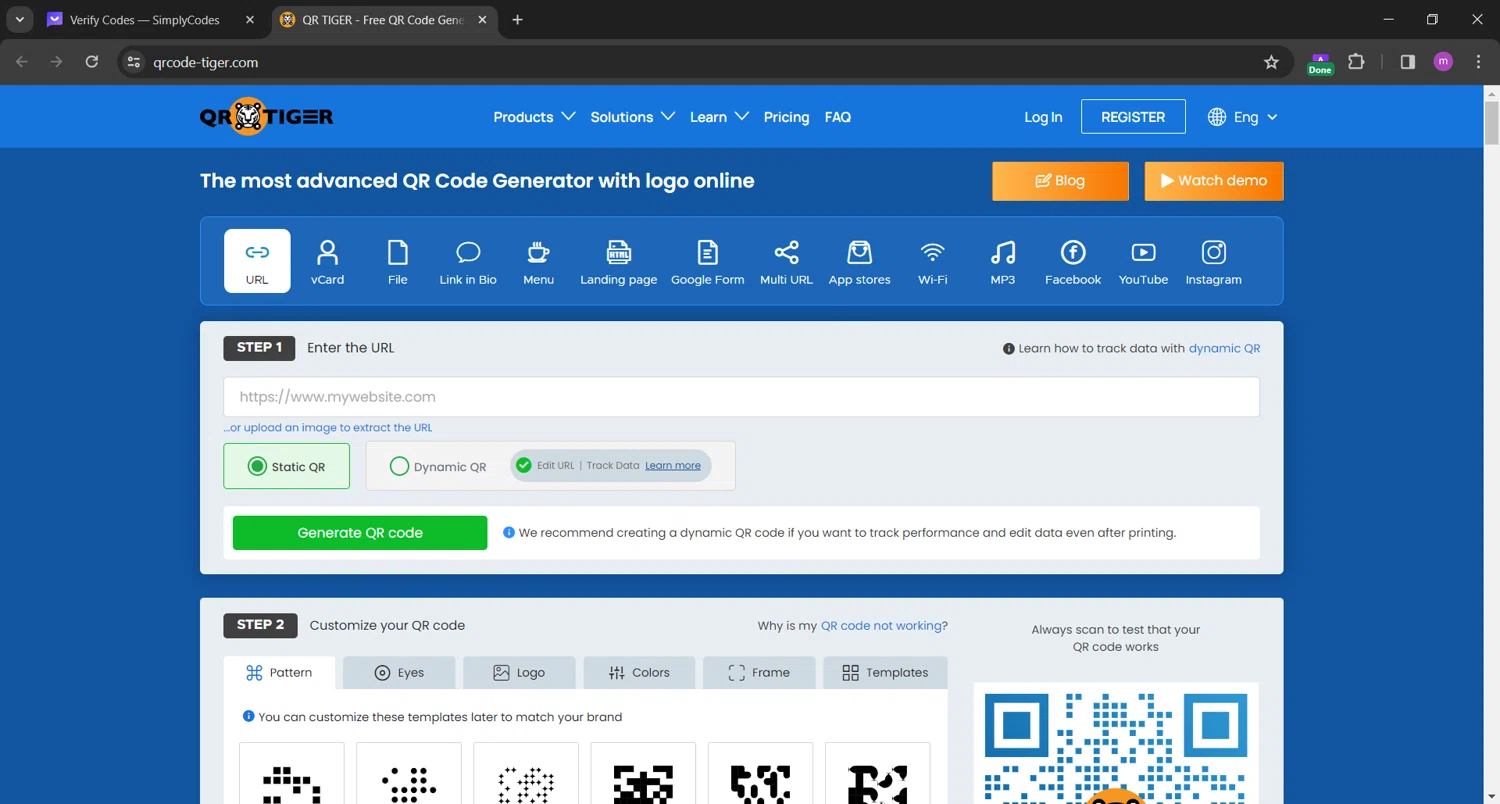This screenshot has width=1500, height=804.
Task: Choose the Instagram QR type
Action: pyautogui.click(x=1214, y=262)
